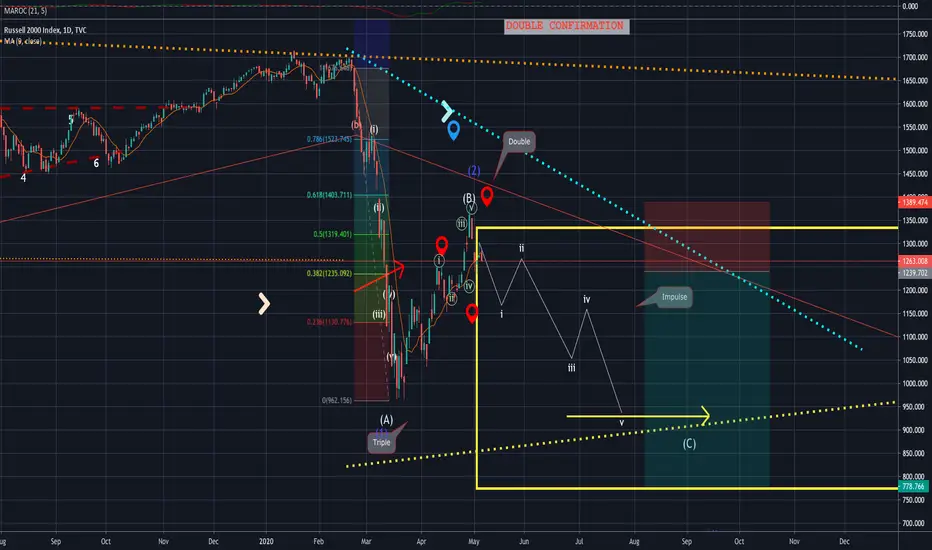Select the blue (2) wave label

click(474, 171)
